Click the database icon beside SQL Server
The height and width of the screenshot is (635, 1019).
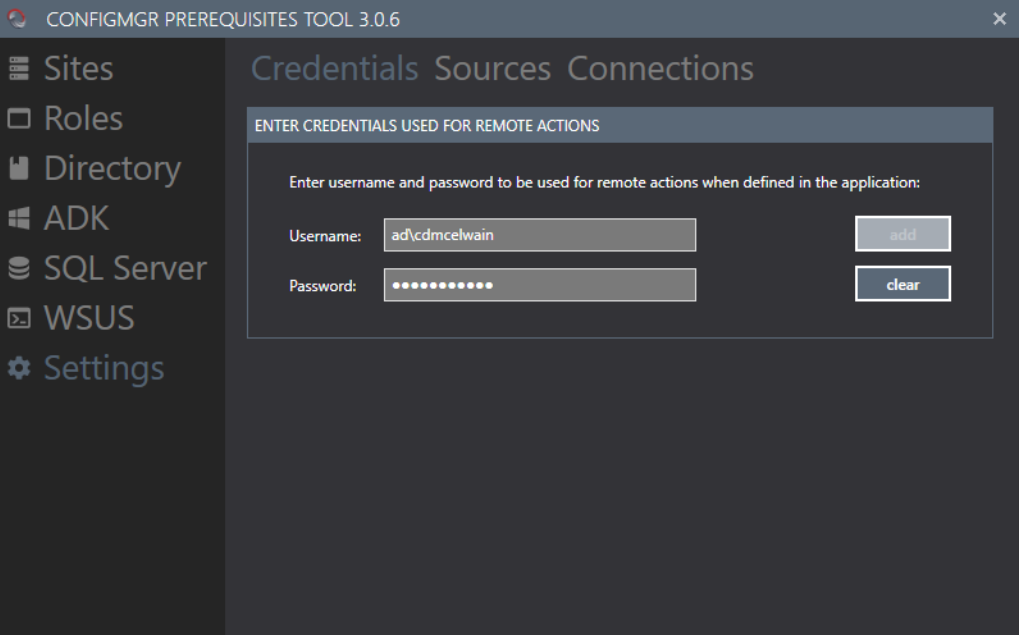pyautogui.click(x=19, y=269)
